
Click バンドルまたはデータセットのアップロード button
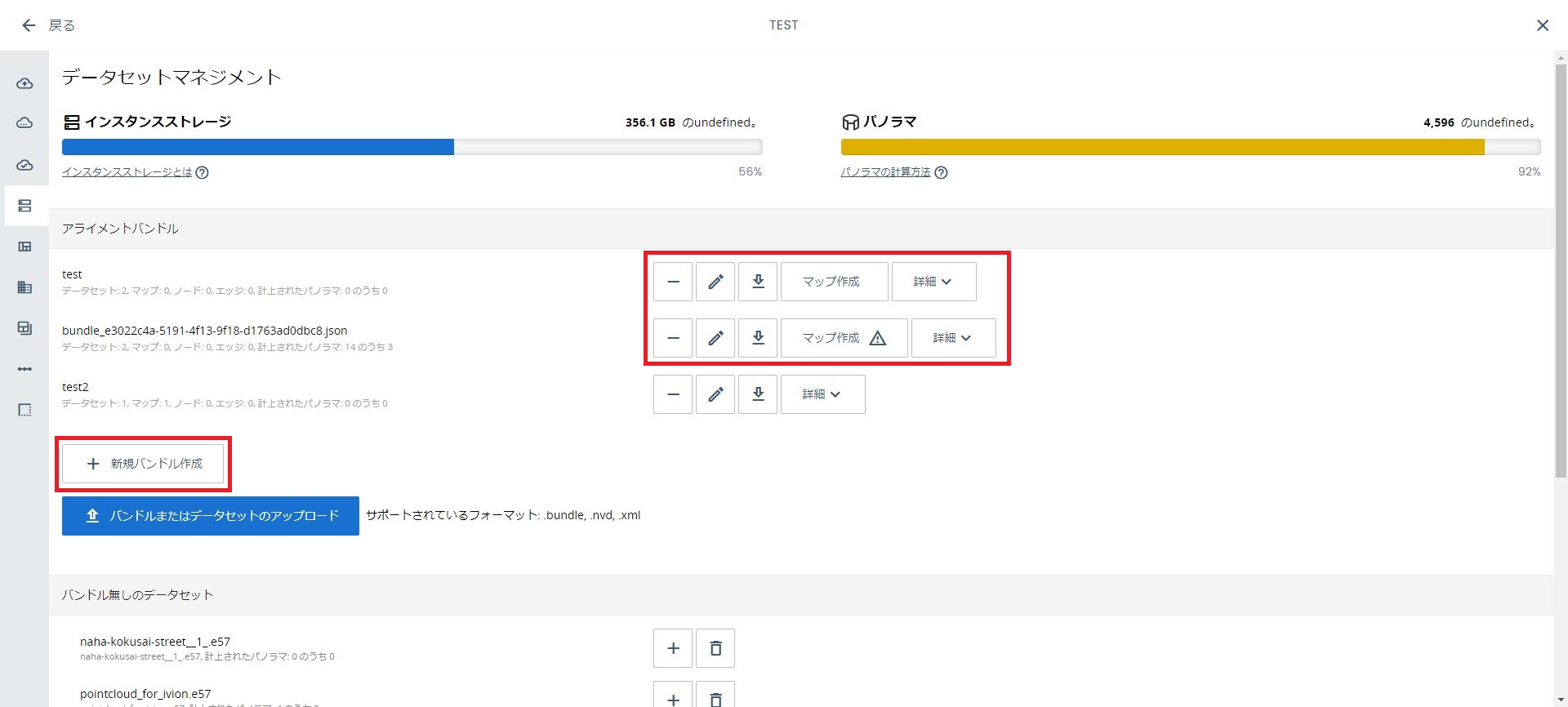point(211,516)
